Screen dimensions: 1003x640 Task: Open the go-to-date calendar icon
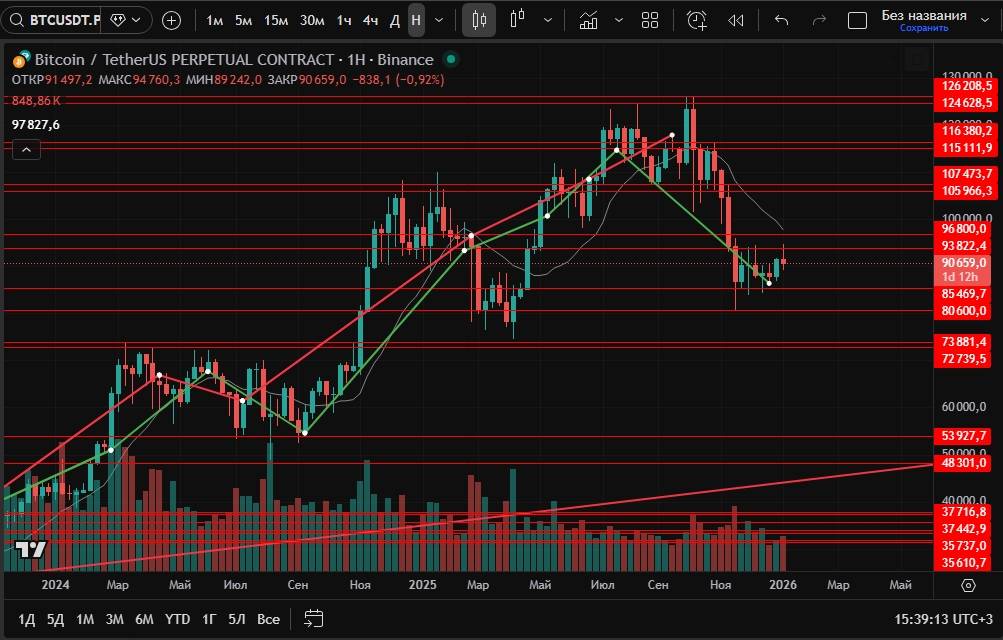coord(313,619)
